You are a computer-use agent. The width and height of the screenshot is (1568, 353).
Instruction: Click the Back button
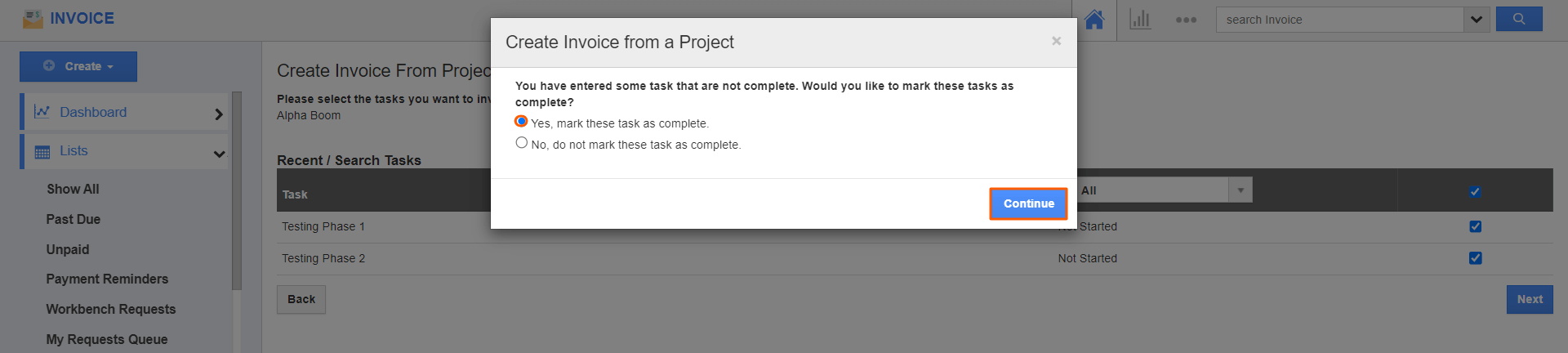coord(301,299)
